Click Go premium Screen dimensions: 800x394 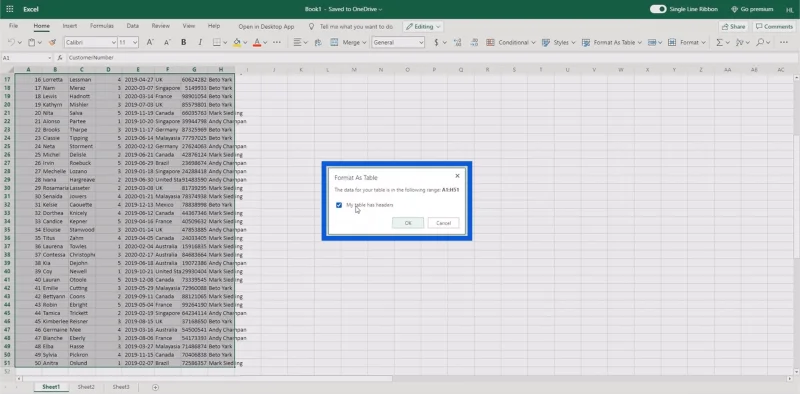[x=752, y=9]
